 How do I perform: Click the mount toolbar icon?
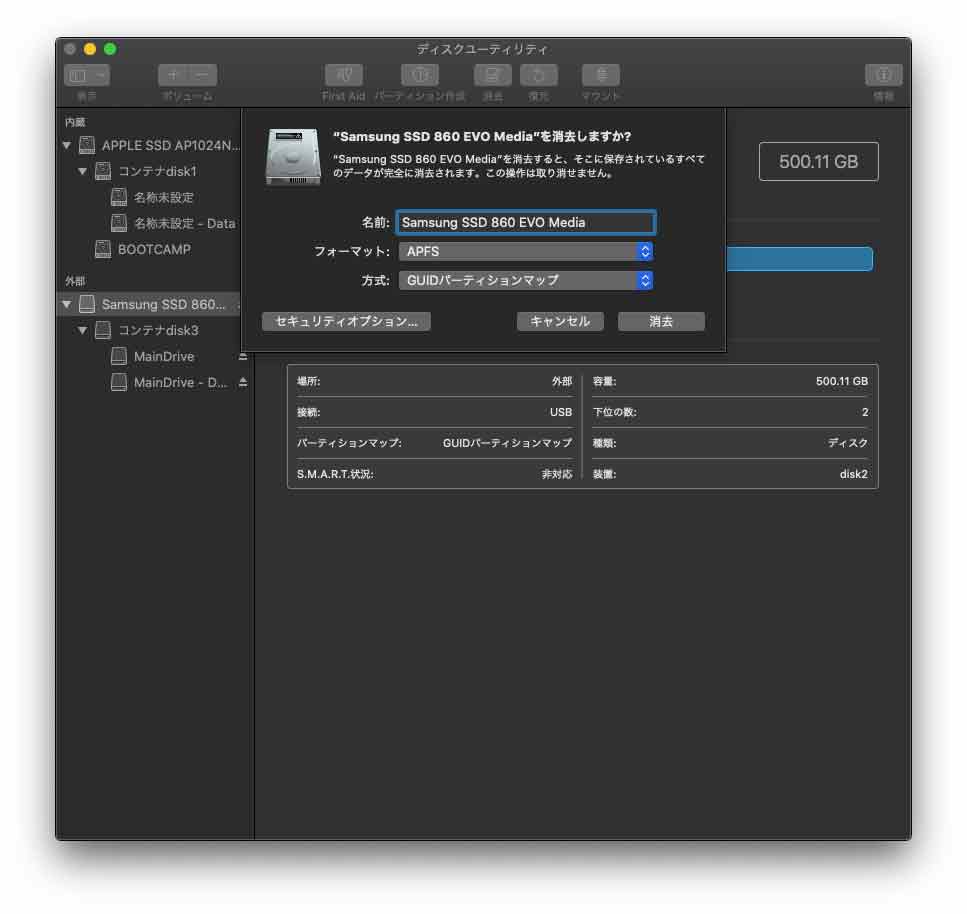(x=601, y=75)
